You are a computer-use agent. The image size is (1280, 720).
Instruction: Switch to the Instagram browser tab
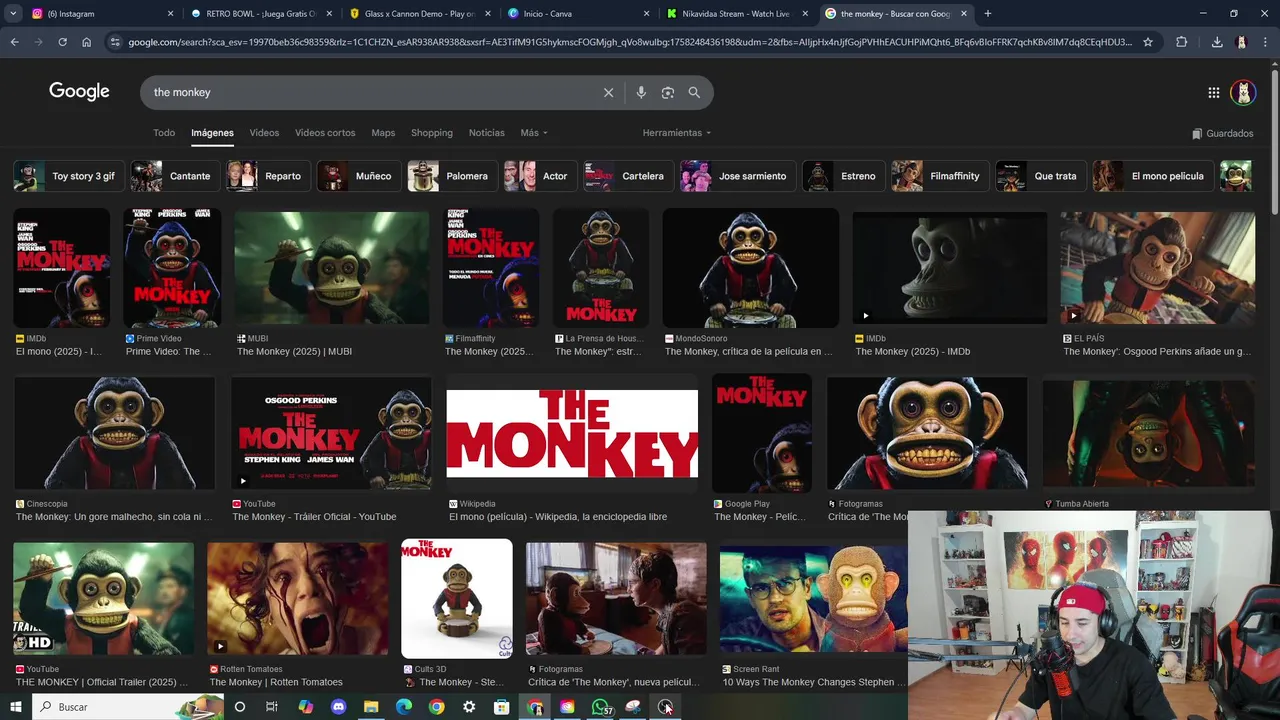click(100, 14)
